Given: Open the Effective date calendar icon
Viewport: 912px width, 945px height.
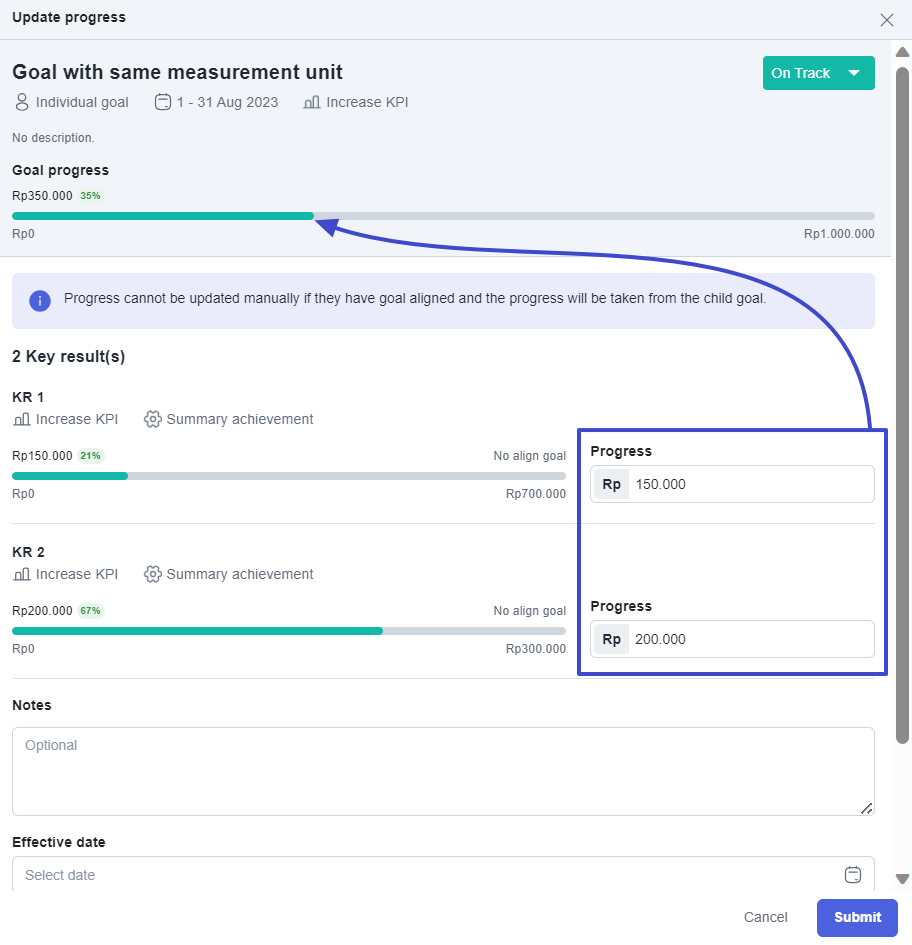Looking at the screenshot, I should pyautogui.click(x=852, y=874).
